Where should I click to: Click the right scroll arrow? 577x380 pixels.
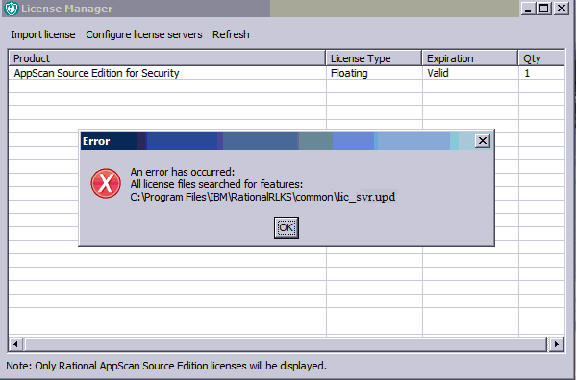[556, 344]
